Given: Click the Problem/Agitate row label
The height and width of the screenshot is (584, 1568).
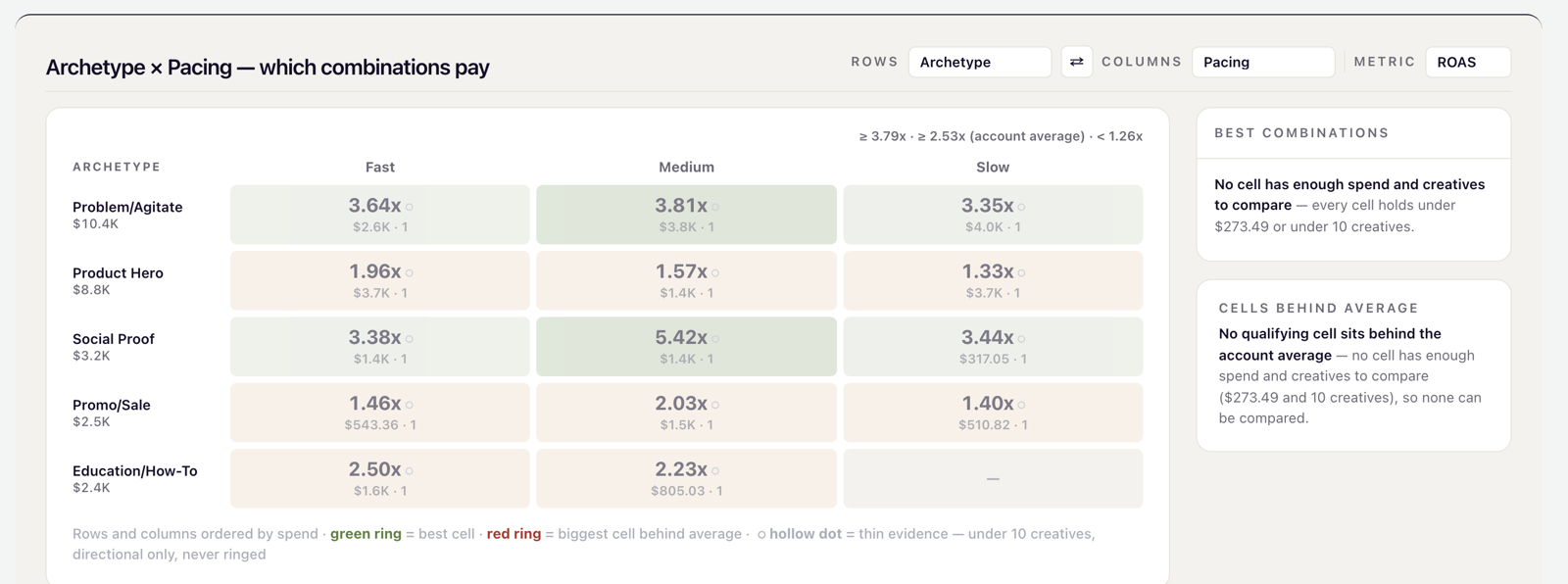Looking at the screenshot, I should (127, 207).
